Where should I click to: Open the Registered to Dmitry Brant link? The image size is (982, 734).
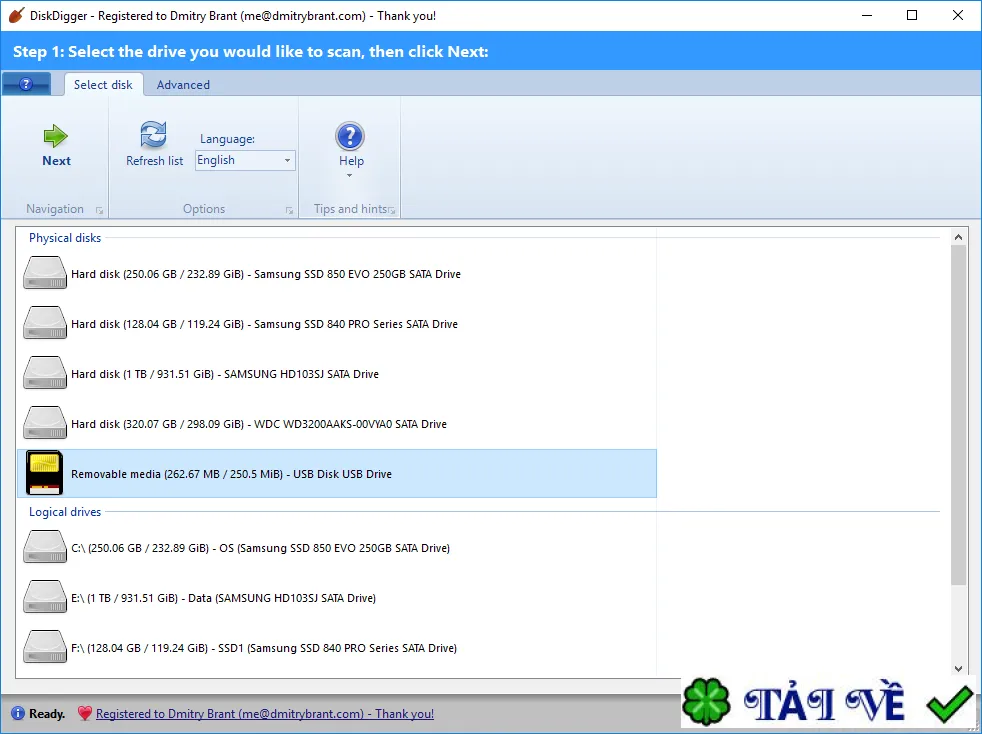[264, 714]
